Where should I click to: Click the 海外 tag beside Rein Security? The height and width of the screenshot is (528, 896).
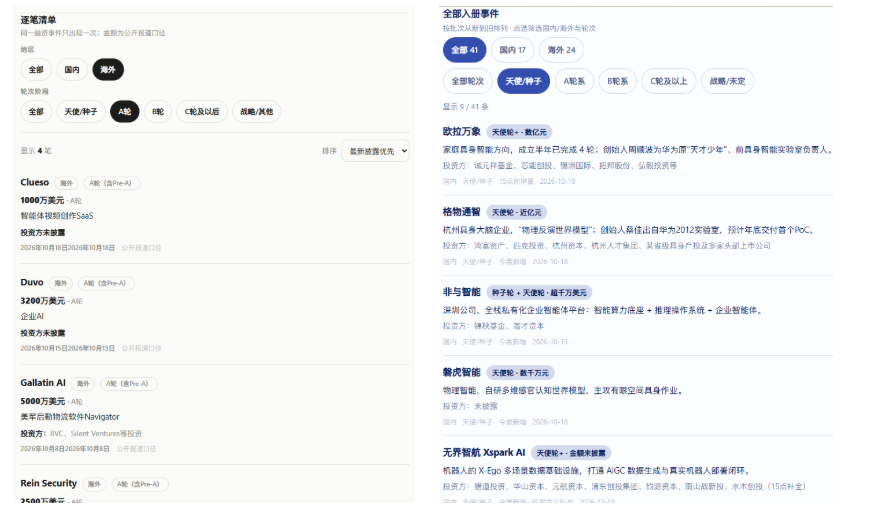pyautogui.click(x=94, y=485)
